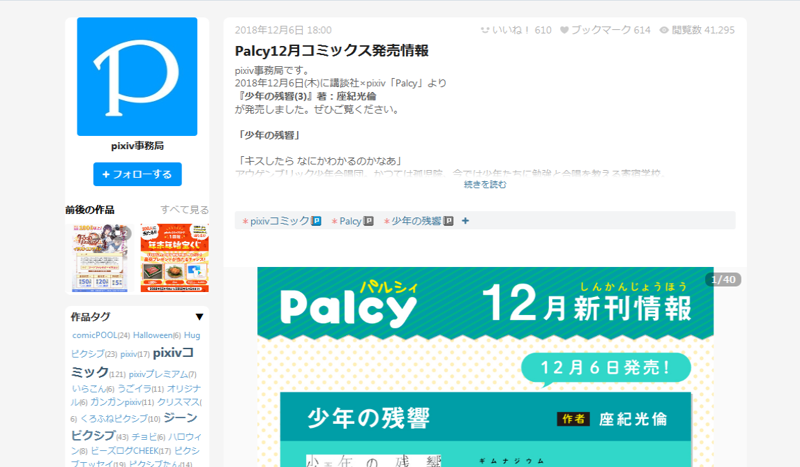
Task: Open pixiv encyclopedia icon next to 少年の残響 tag
Action: [x=448, y=221]
